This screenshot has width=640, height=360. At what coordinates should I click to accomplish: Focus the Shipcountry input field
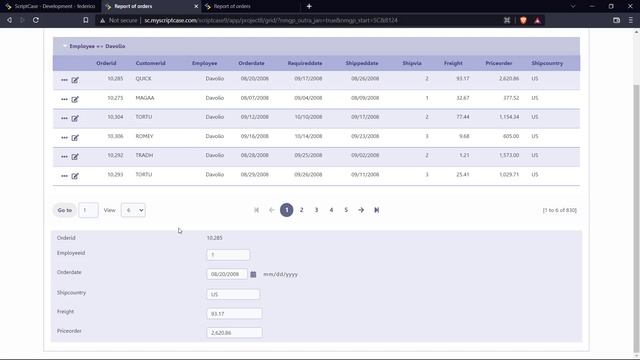pos(233,294)
